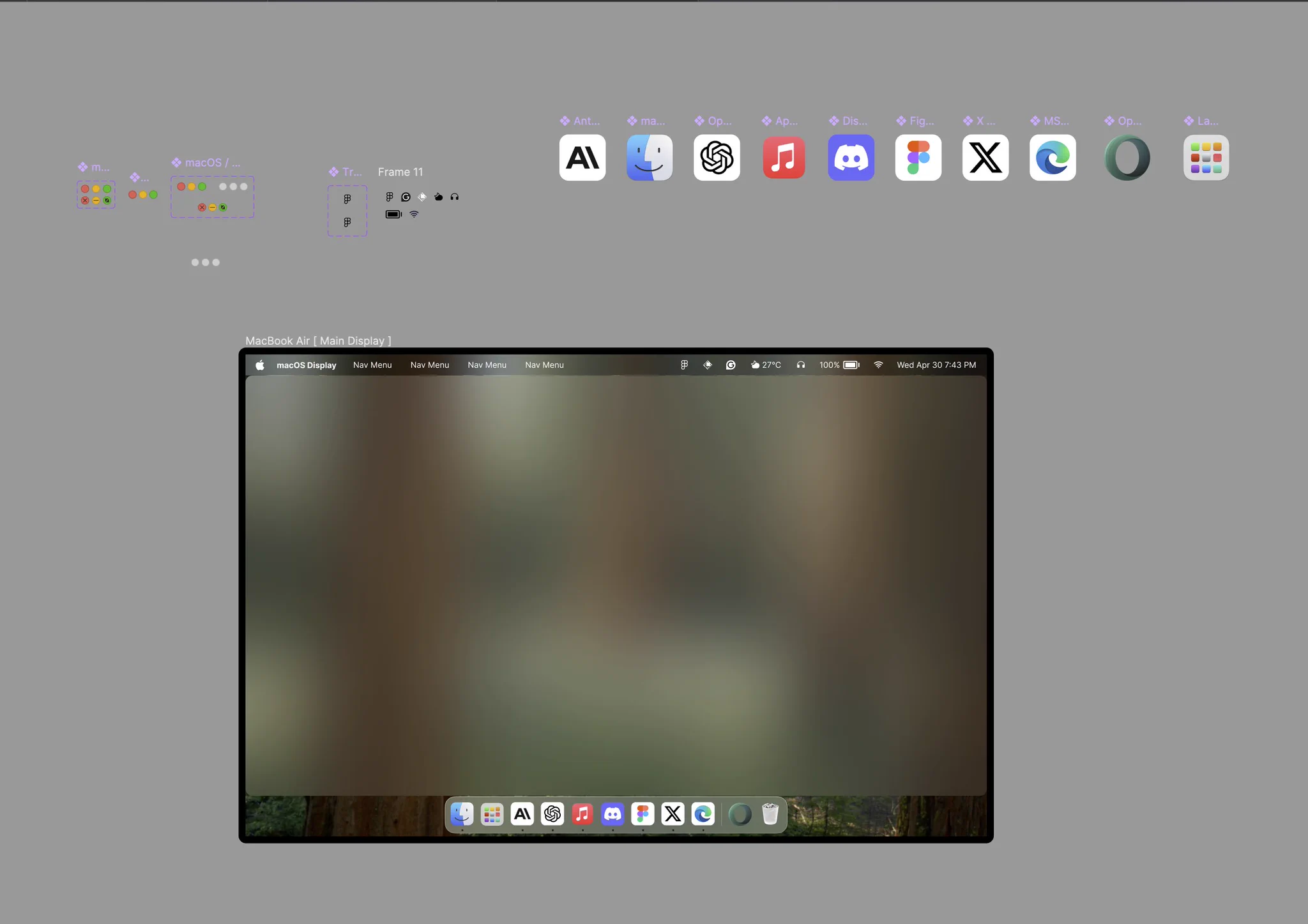Click the Trash icon in the dock

point(770,814)
